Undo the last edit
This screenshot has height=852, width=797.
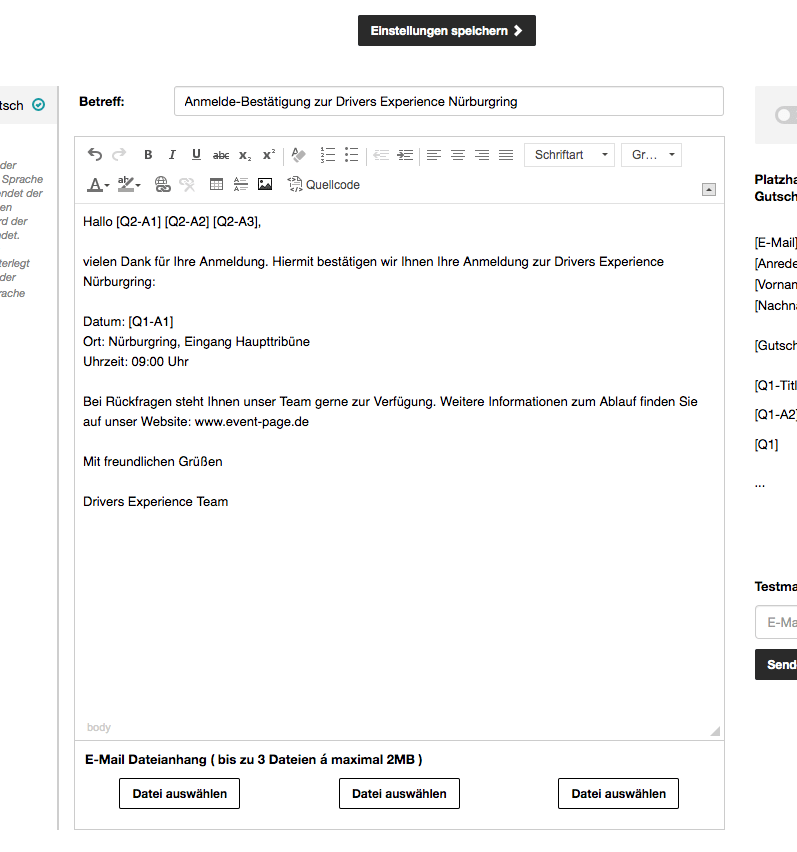coord(95,155)
